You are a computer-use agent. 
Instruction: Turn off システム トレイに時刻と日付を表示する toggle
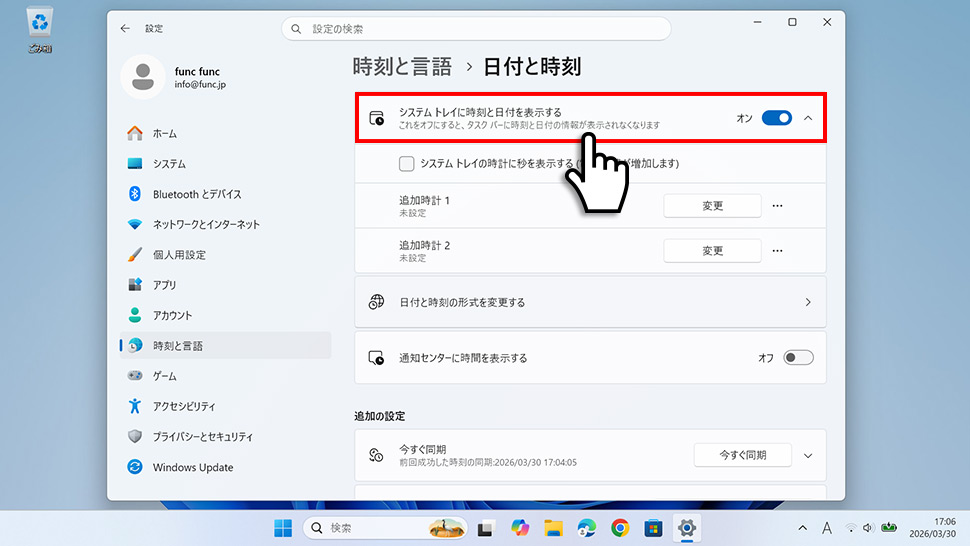tap(777, 118)
